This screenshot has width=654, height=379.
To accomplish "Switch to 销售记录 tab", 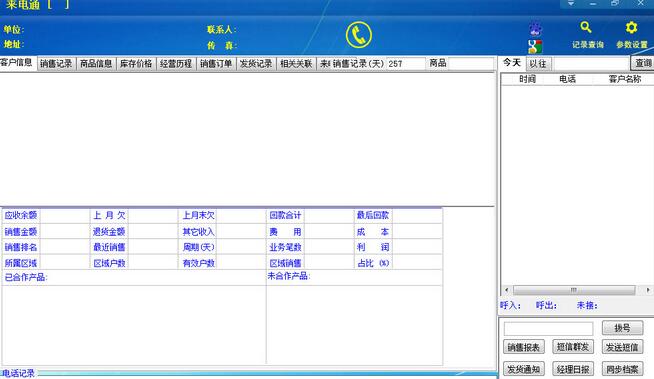I will pyautogui.click(x=56, y=64).
